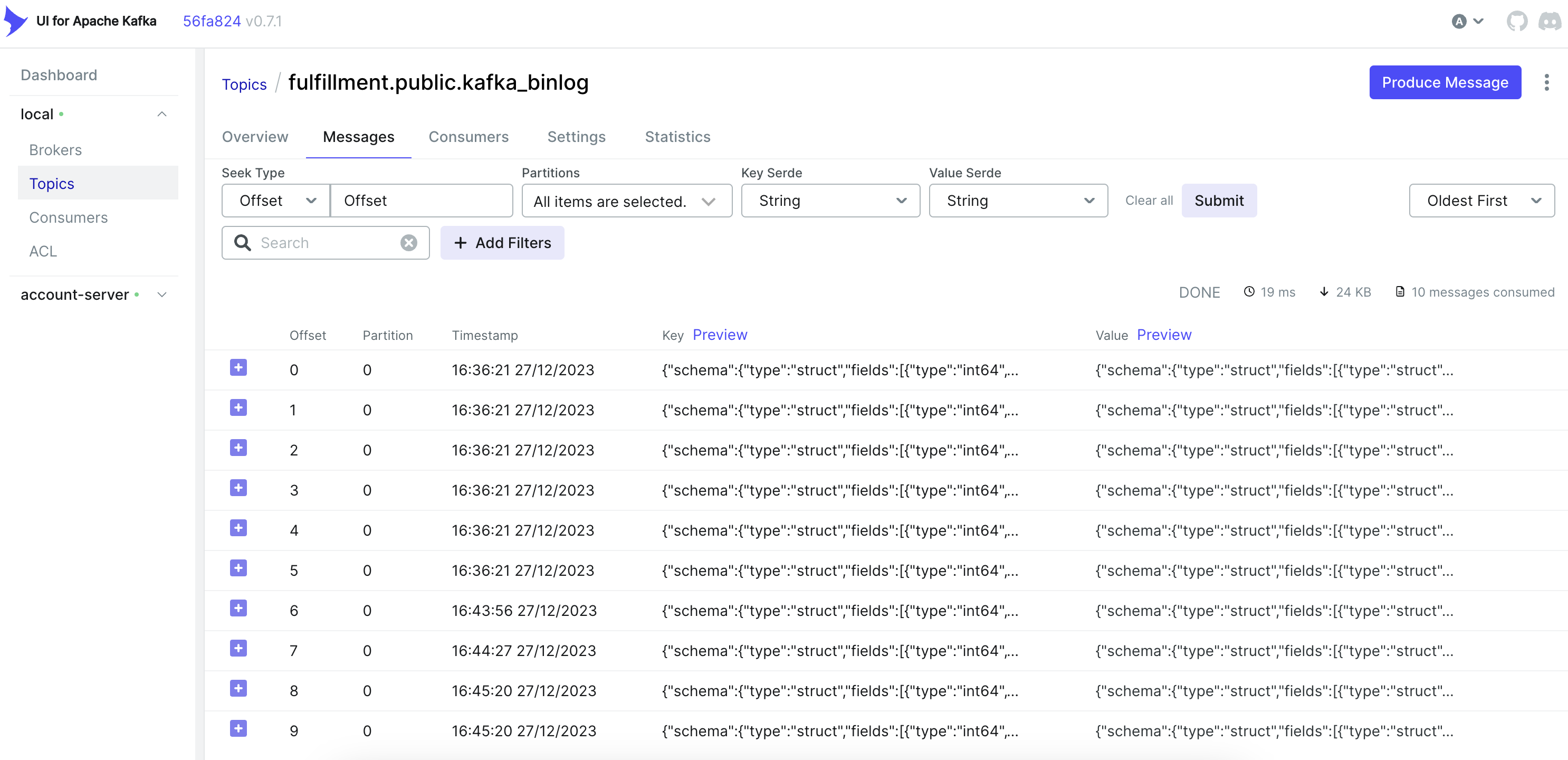Expand message row with offset 7
Viewport: 1568px width, 760px height.
coord(238,649)
